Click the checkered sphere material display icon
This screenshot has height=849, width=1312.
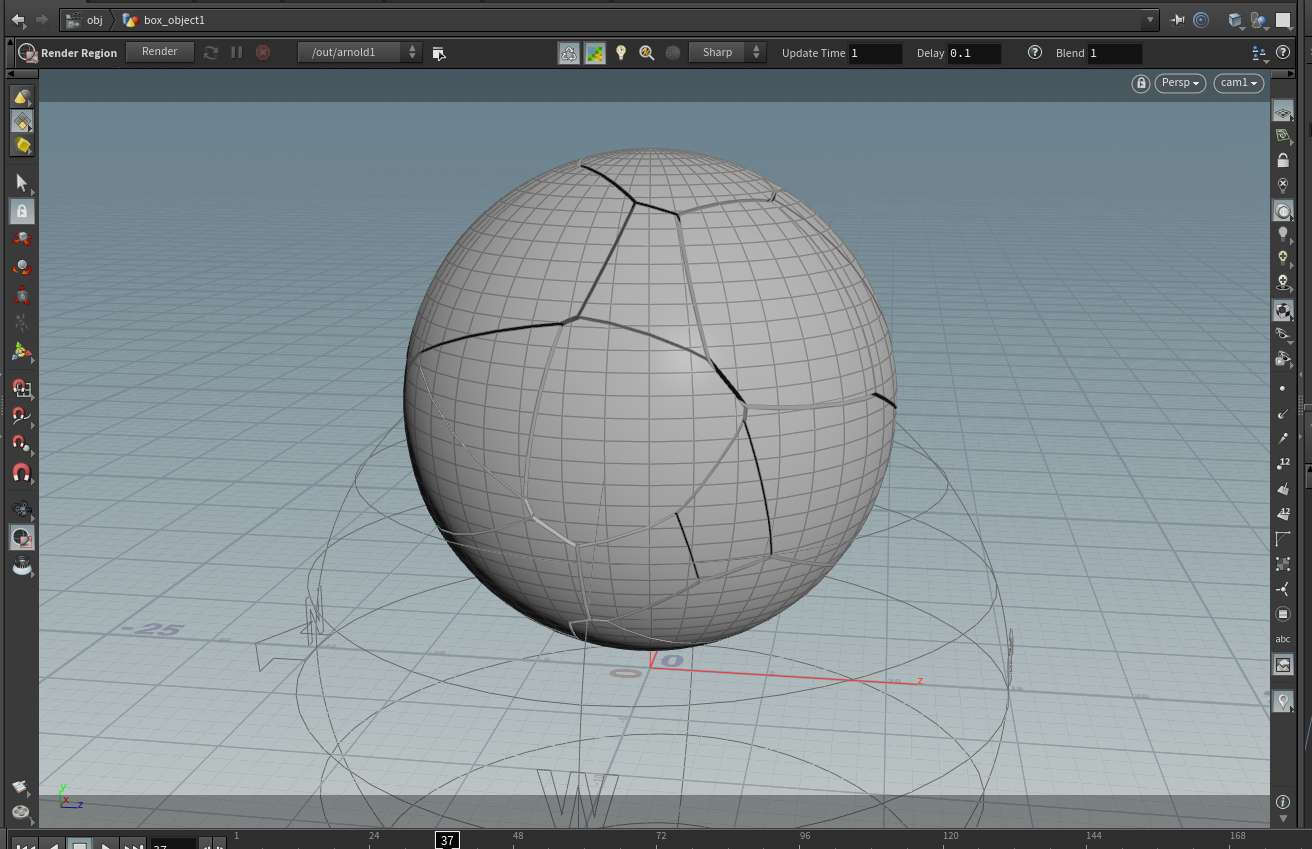pos(1283,311)
